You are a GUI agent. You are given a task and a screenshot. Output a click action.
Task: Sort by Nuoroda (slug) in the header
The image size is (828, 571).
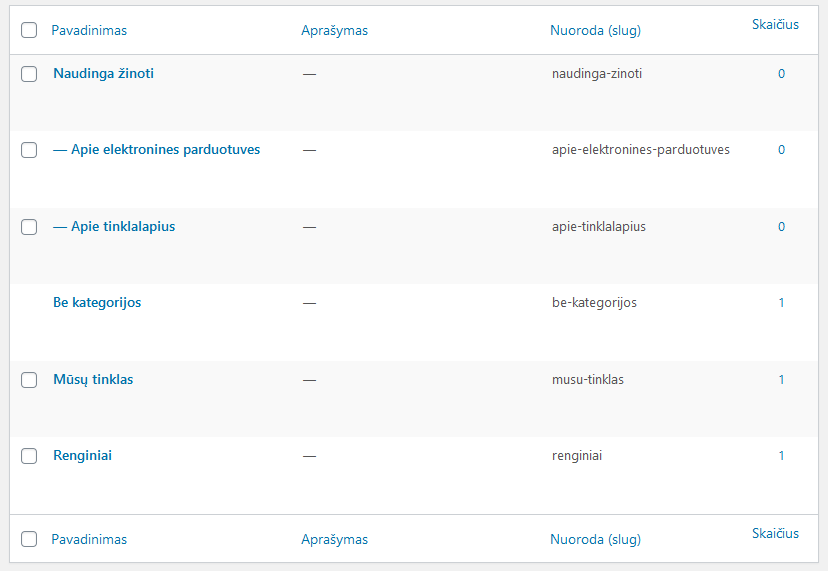point(595,31)
